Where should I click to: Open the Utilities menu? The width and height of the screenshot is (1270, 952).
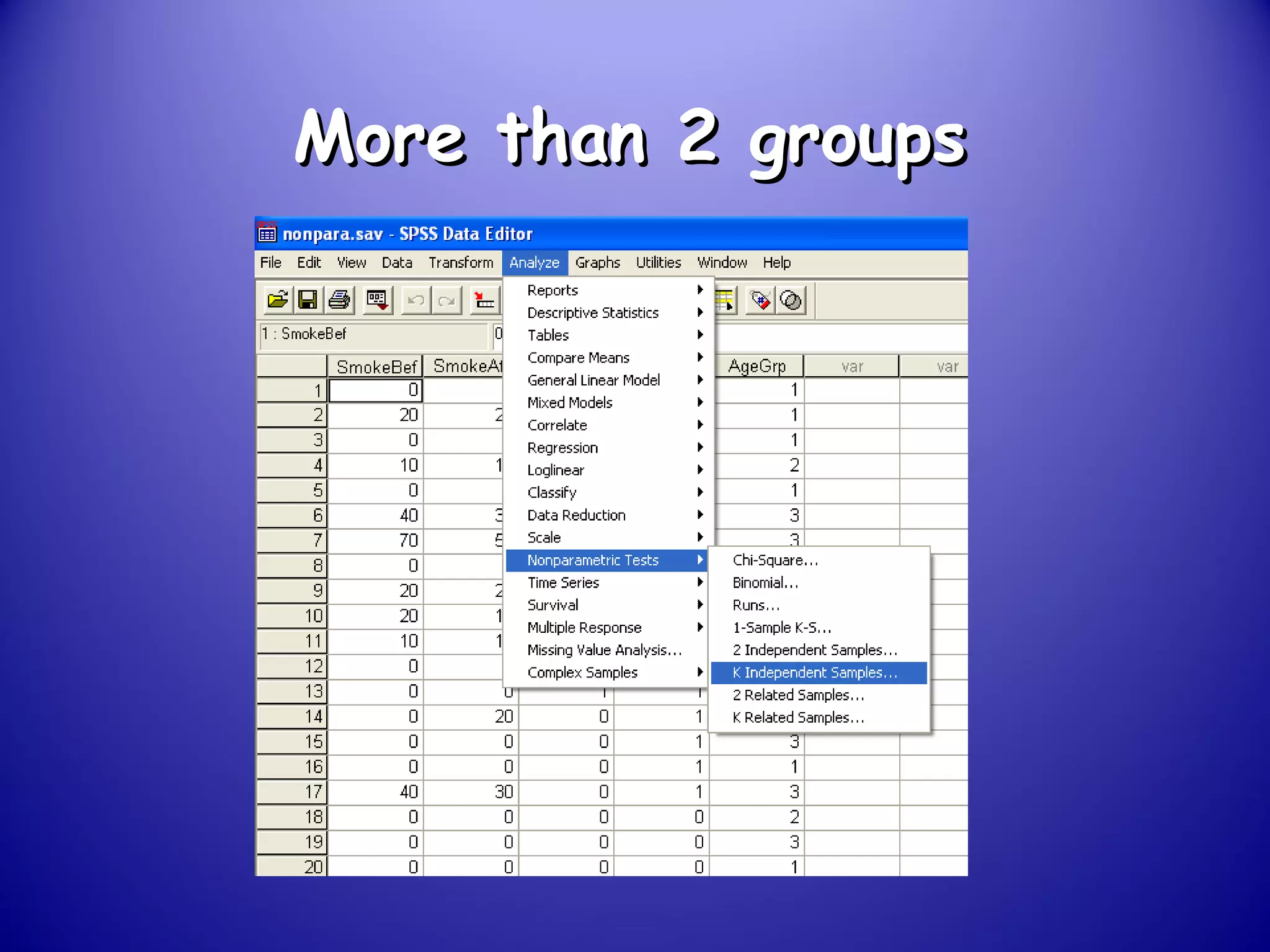coord(659,263)
